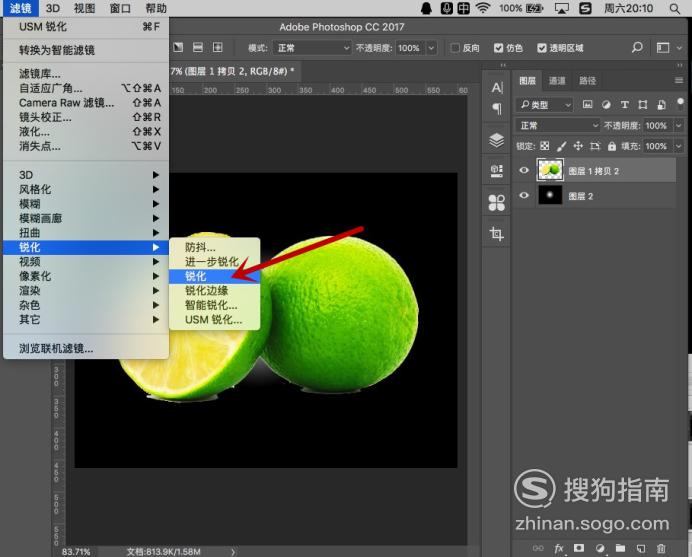The width and height of the screenshot is (692, 557).
Task: Open the Layers panel dock icon
Action: [x=496, y=140]
